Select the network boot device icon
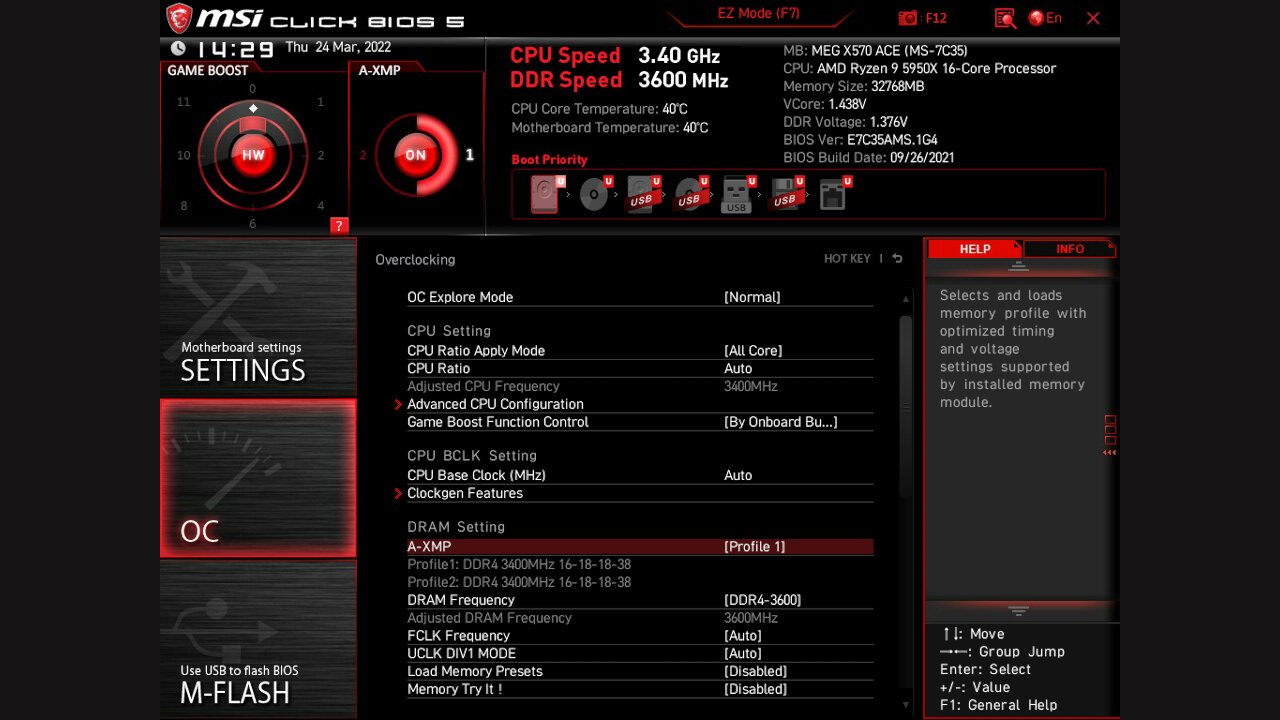The image size is (1280, 720). tap(835, 193)
